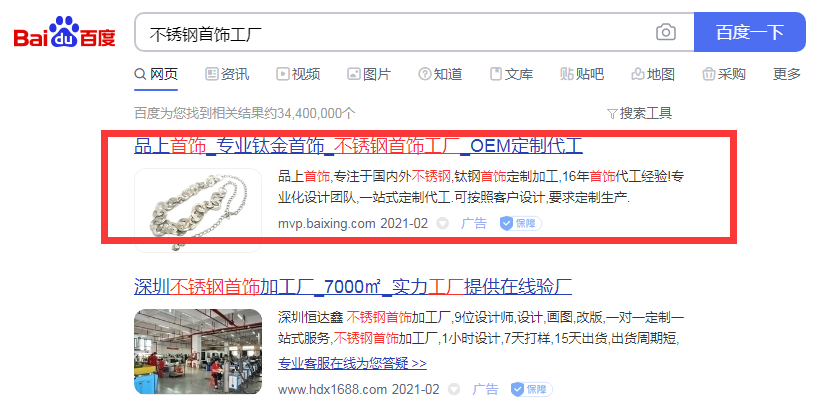
Task: Select the 视频 video tab
Action: click(x=298, y=74)
